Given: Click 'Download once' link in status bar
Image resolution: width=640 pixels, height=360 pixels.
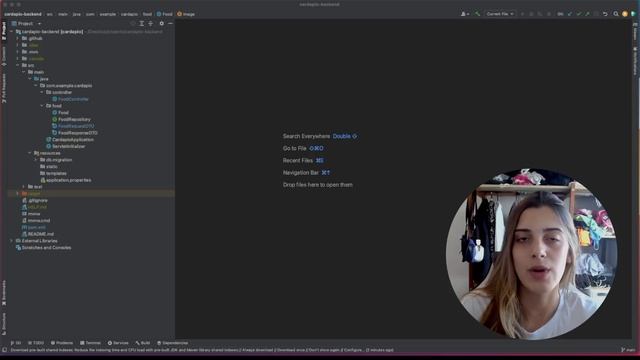Looking at the screenshot, I should point(291,350).
